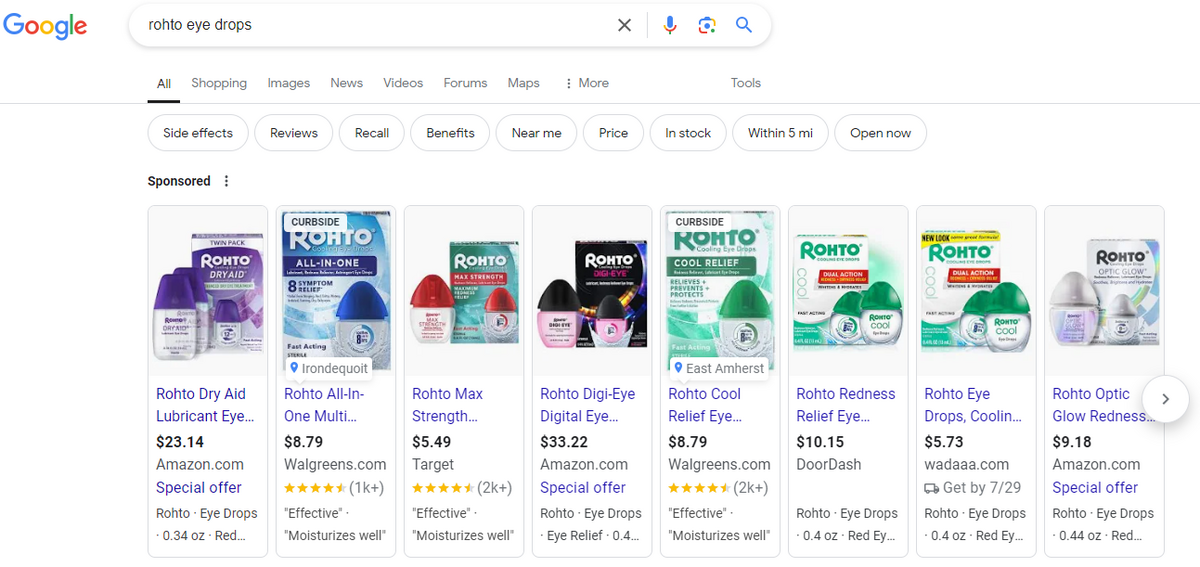Select the Side effects filter chip
This screenshot has width=1200, height=567.
coord(198,133)
